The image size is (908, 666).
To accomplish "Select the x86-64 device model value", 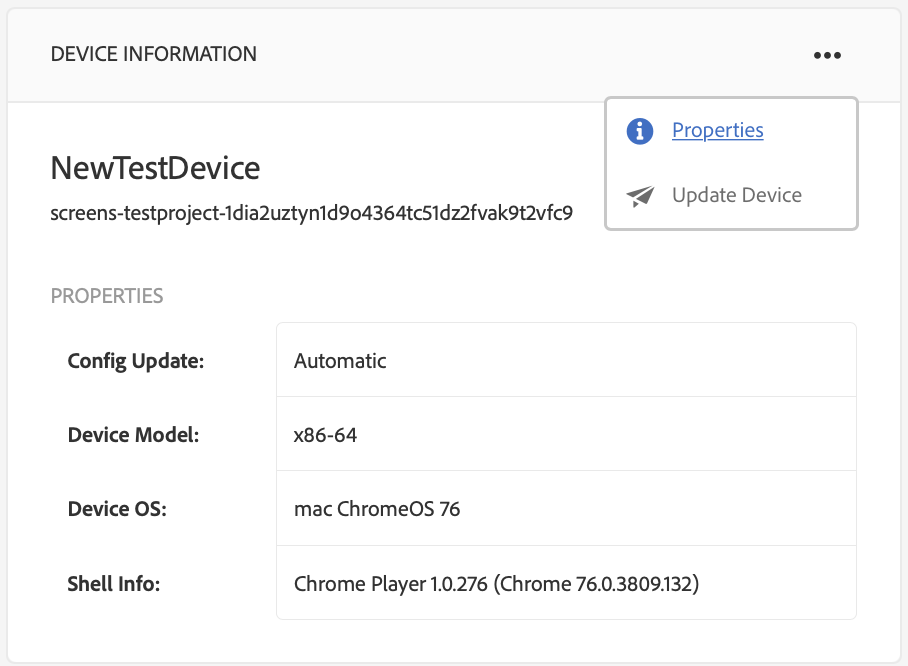I will pos(325,435).
